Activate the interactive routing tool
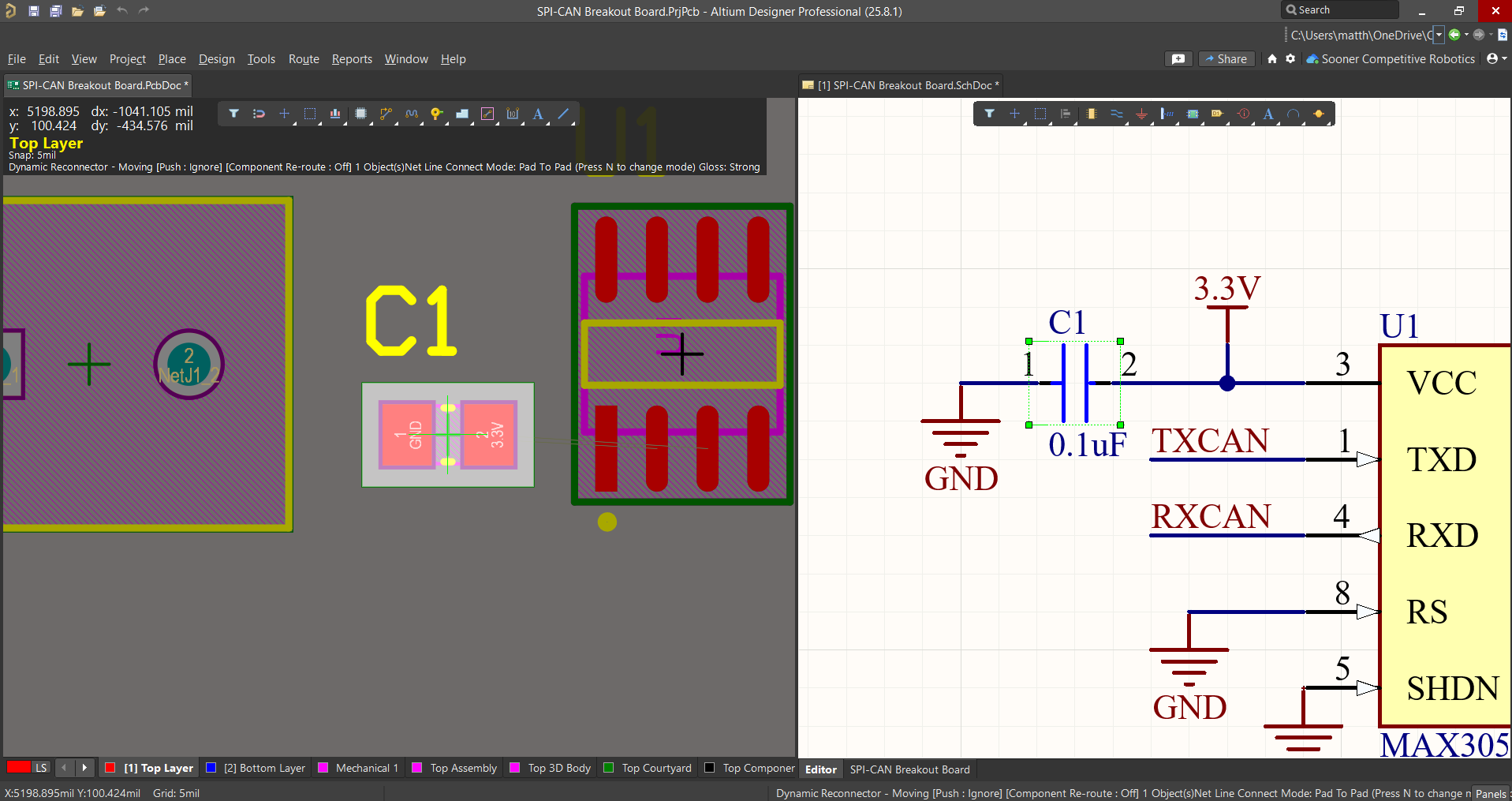1512x801 pixels. pyautogui.click(x=386, y=114)
